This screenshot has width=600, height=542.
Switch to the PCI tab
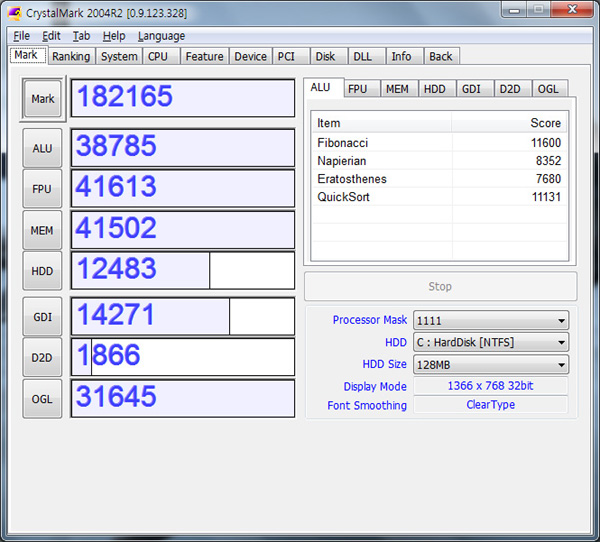(x=291, y=56)
